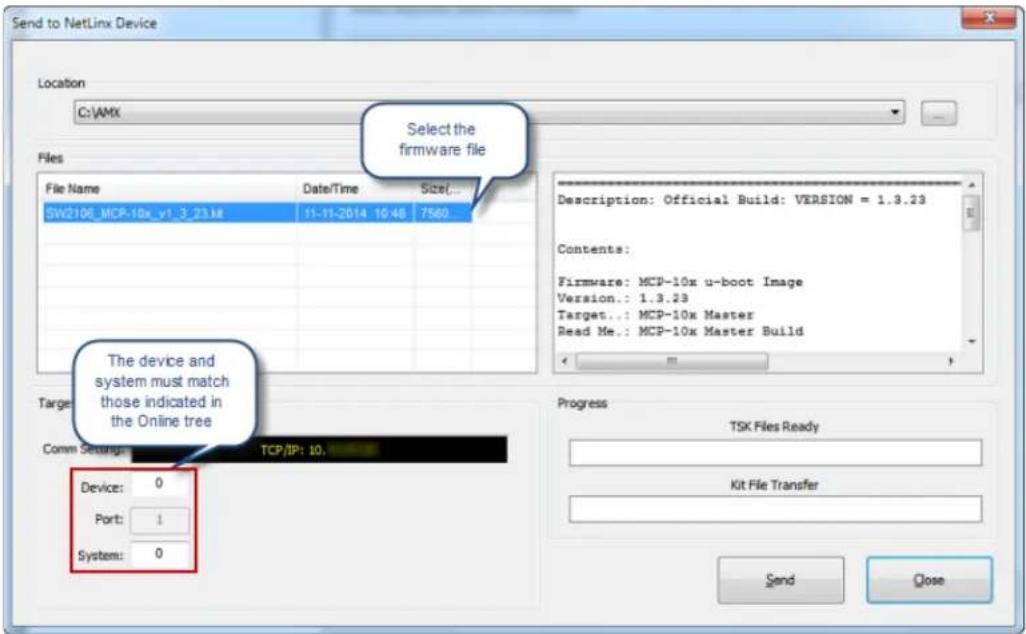This screenshot has height=634, width=1026.
Task: Click the Version.: 1.3.23 line
Action: click(622, 298)
